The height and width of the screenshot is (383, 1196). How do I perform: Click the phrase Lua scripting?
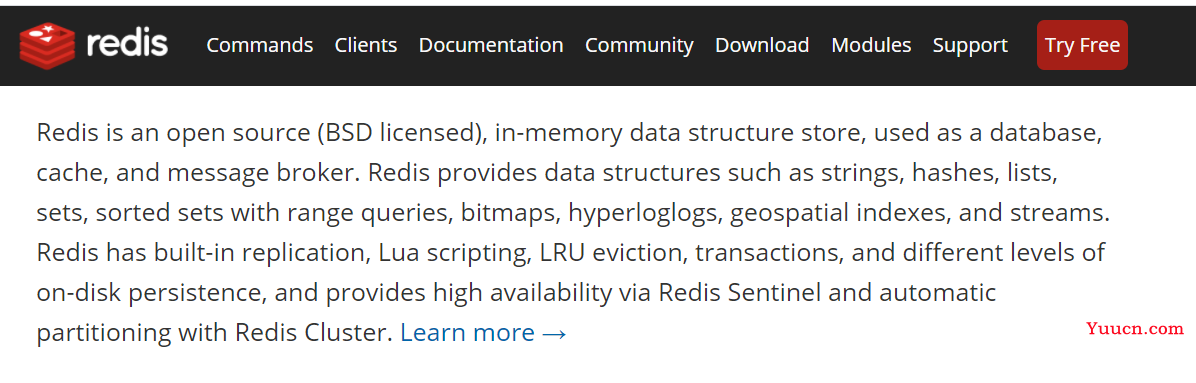coord(451,253)
